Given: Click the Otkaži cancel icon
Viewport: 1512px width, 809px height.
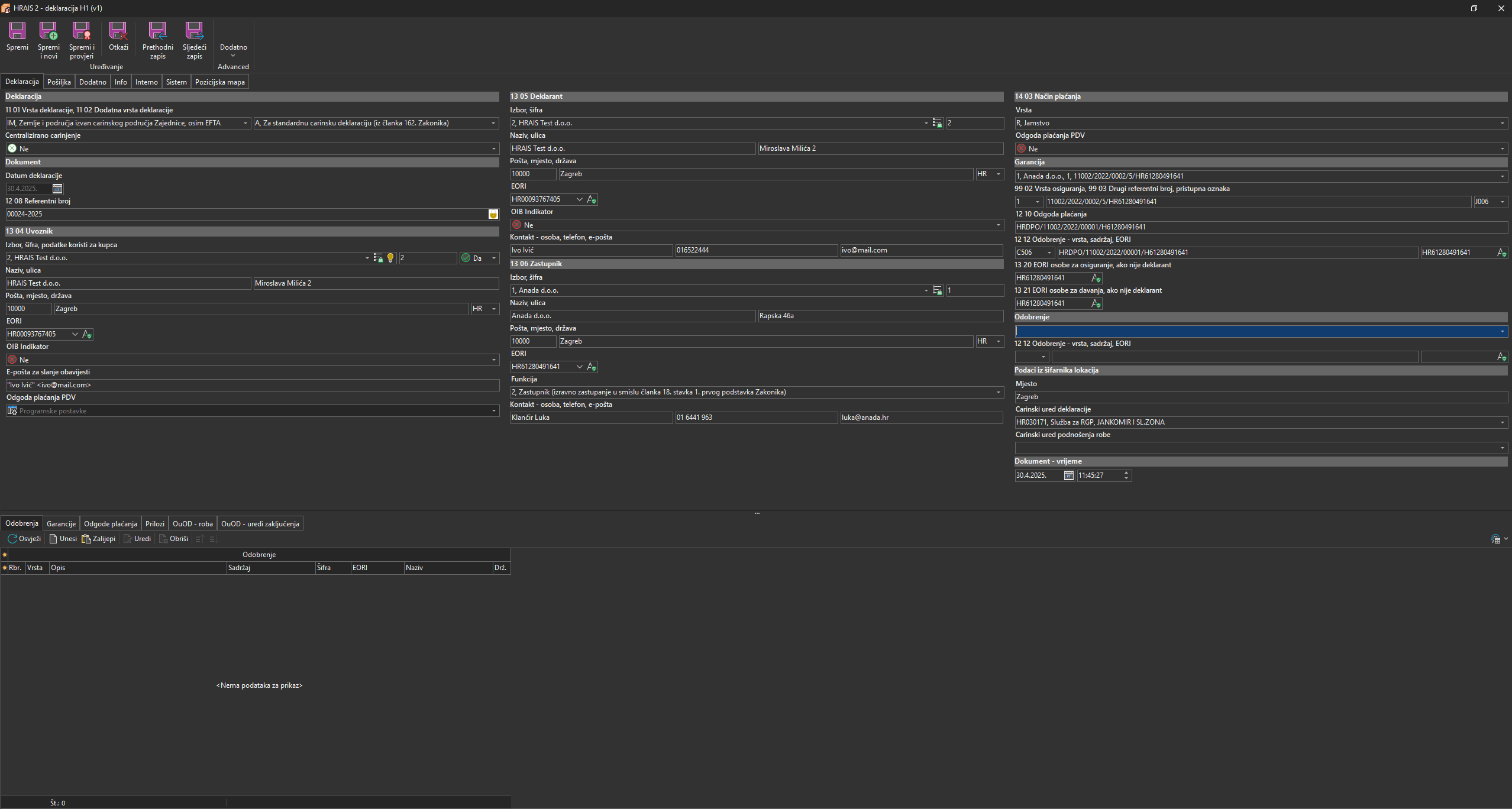Looking at the screenshot, I should [118, 32].
